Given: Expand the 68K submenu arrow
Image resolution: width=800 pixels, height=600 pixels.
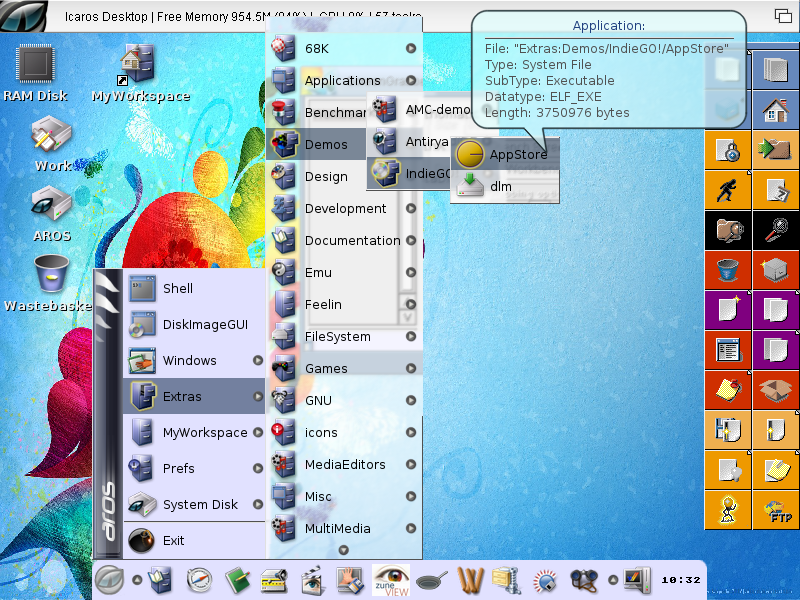Looking at the screenshot, I should [411, 48].
